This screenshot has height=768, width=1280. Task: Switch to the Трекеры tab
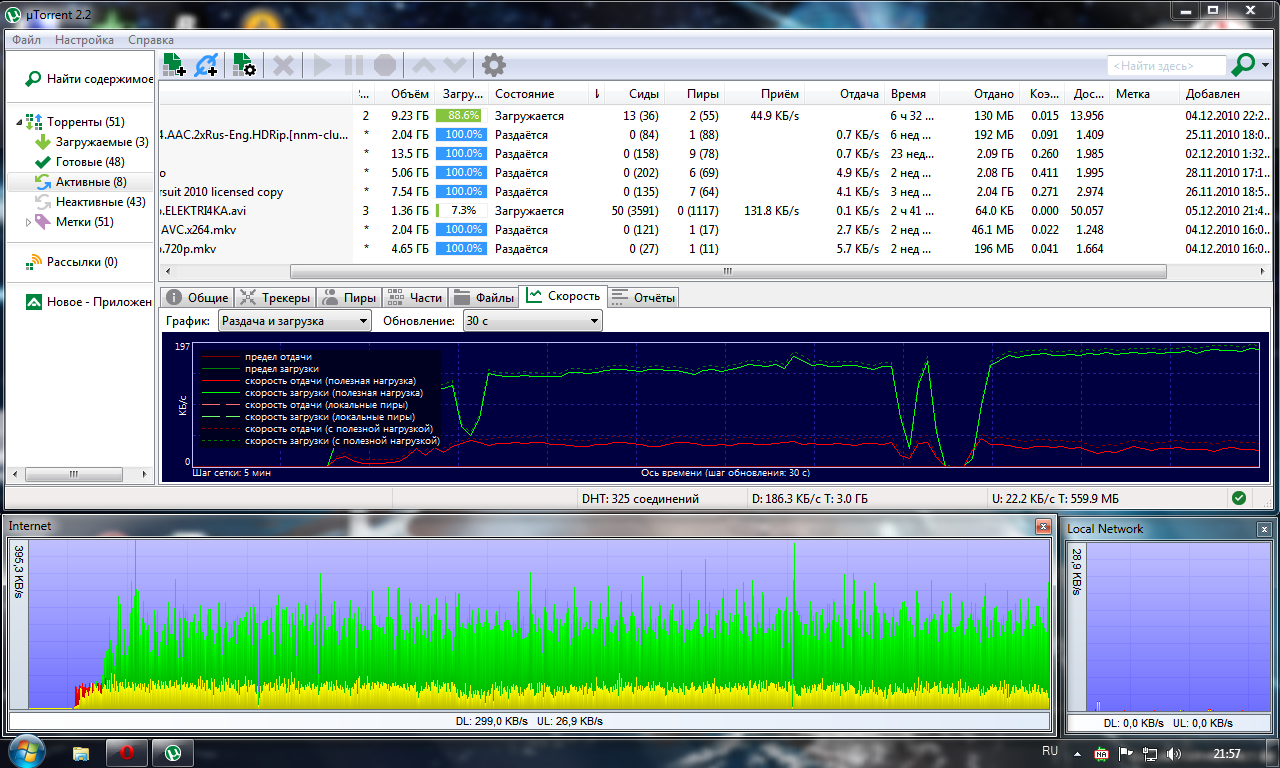pos(275,297)
